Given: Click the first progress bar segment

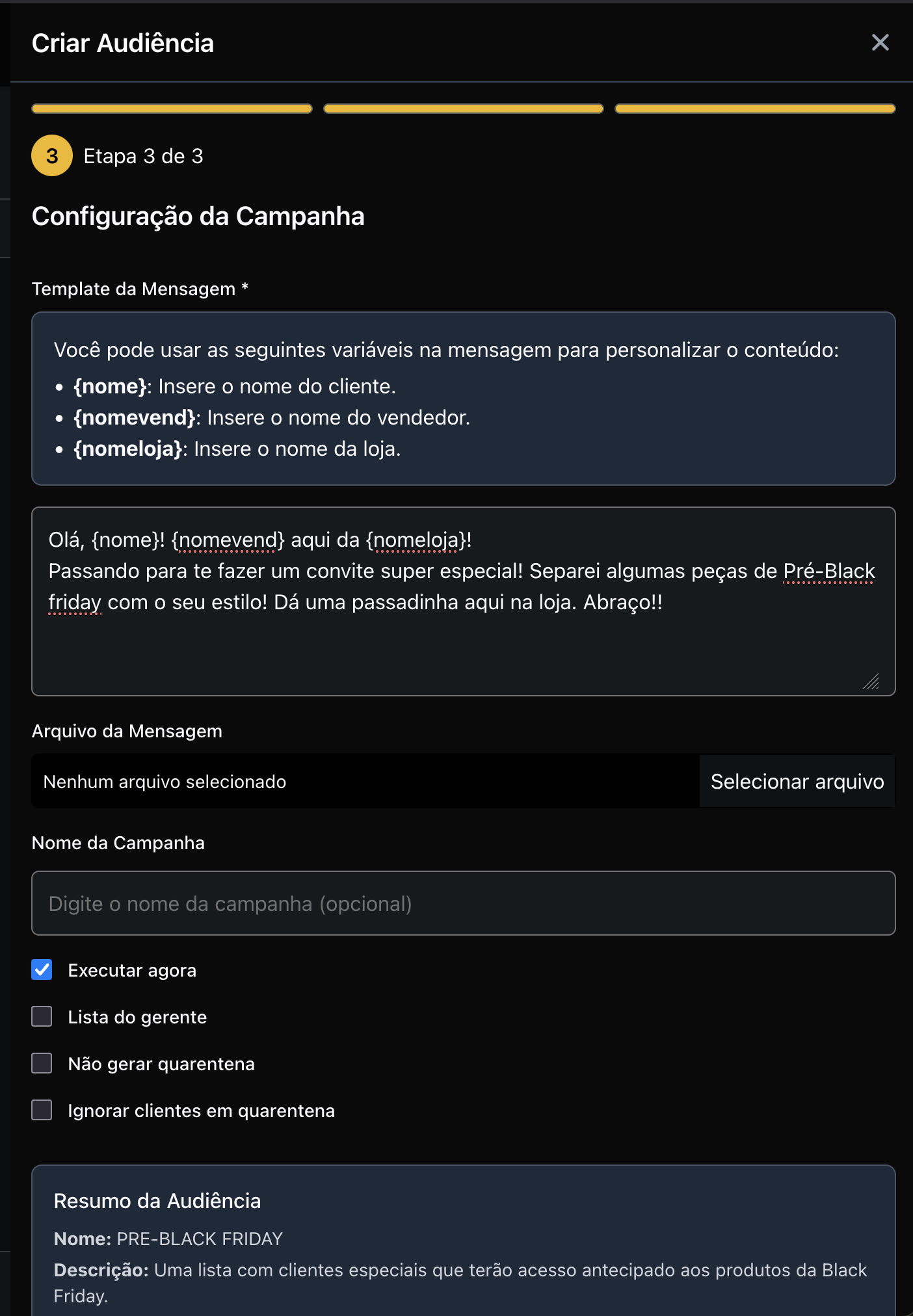Looking at the screenshot, I should point(172,109).
